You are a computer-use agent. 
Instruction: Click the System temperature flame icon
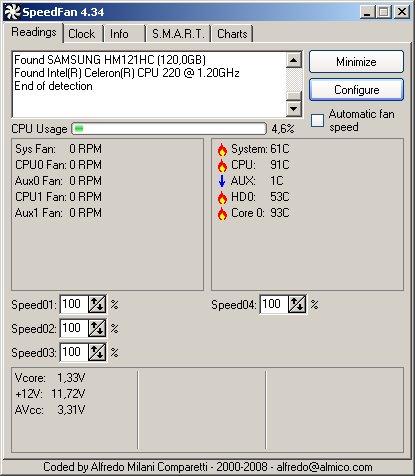222,150
